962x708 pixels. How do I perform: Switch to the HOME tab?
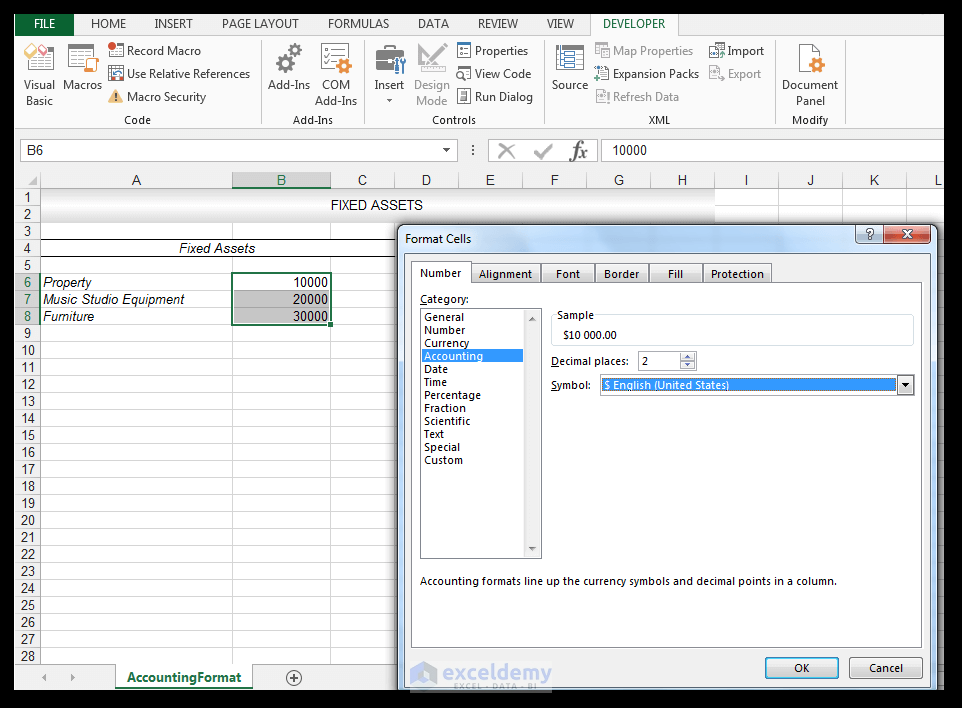[109, 24]
